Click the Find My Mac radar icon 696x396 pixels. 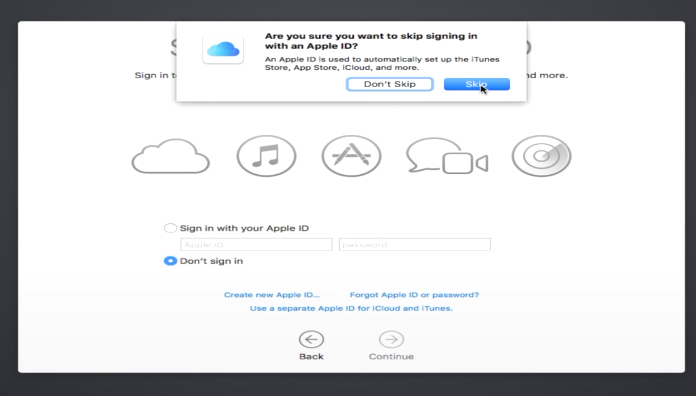pos(542,156)
